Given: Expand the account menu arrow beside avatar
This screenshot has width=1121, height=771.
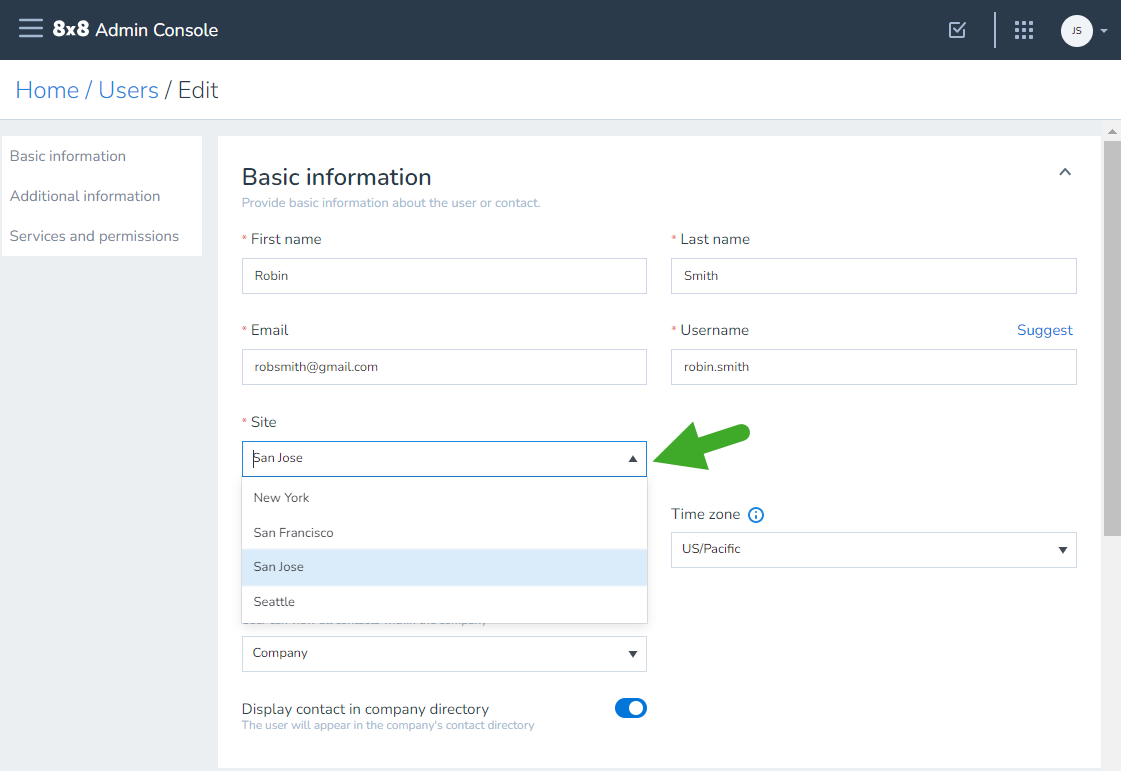Looking at the screenshot, I should tap(1104, 31).
